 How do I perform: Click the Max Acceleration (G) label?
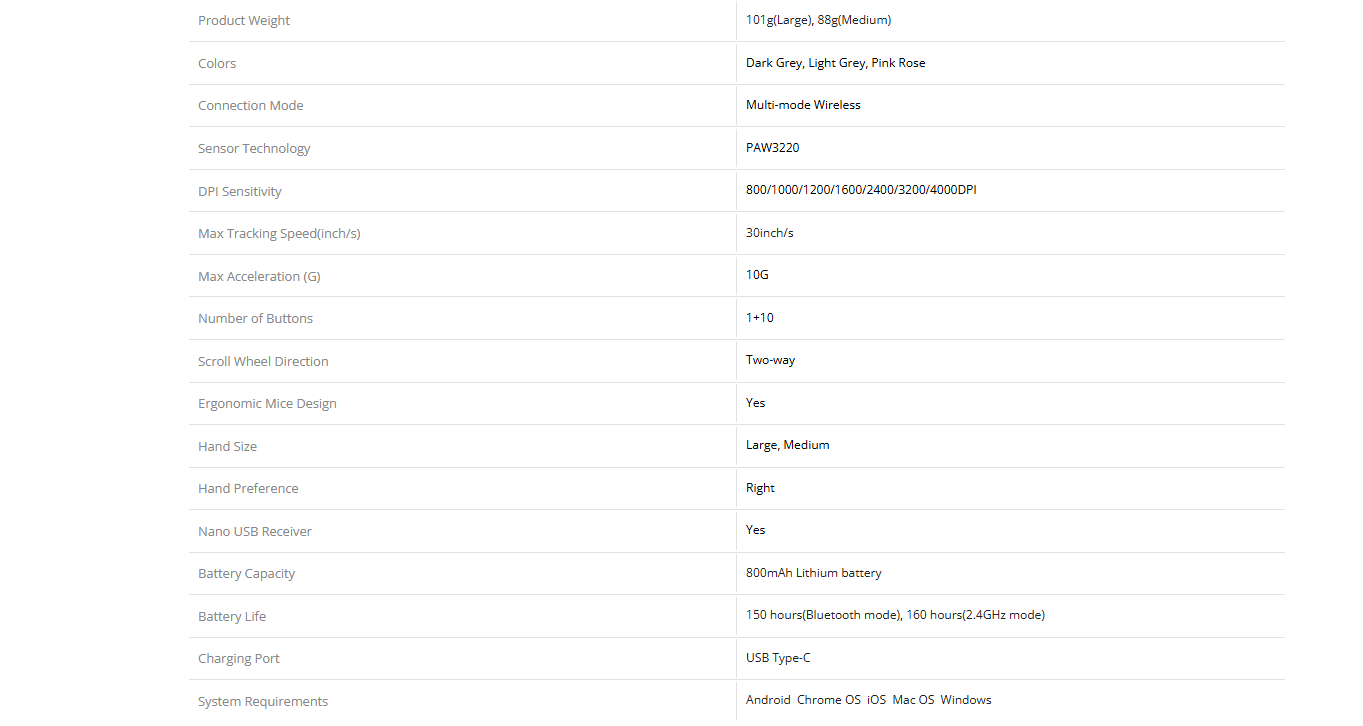(x=259, y=276)
